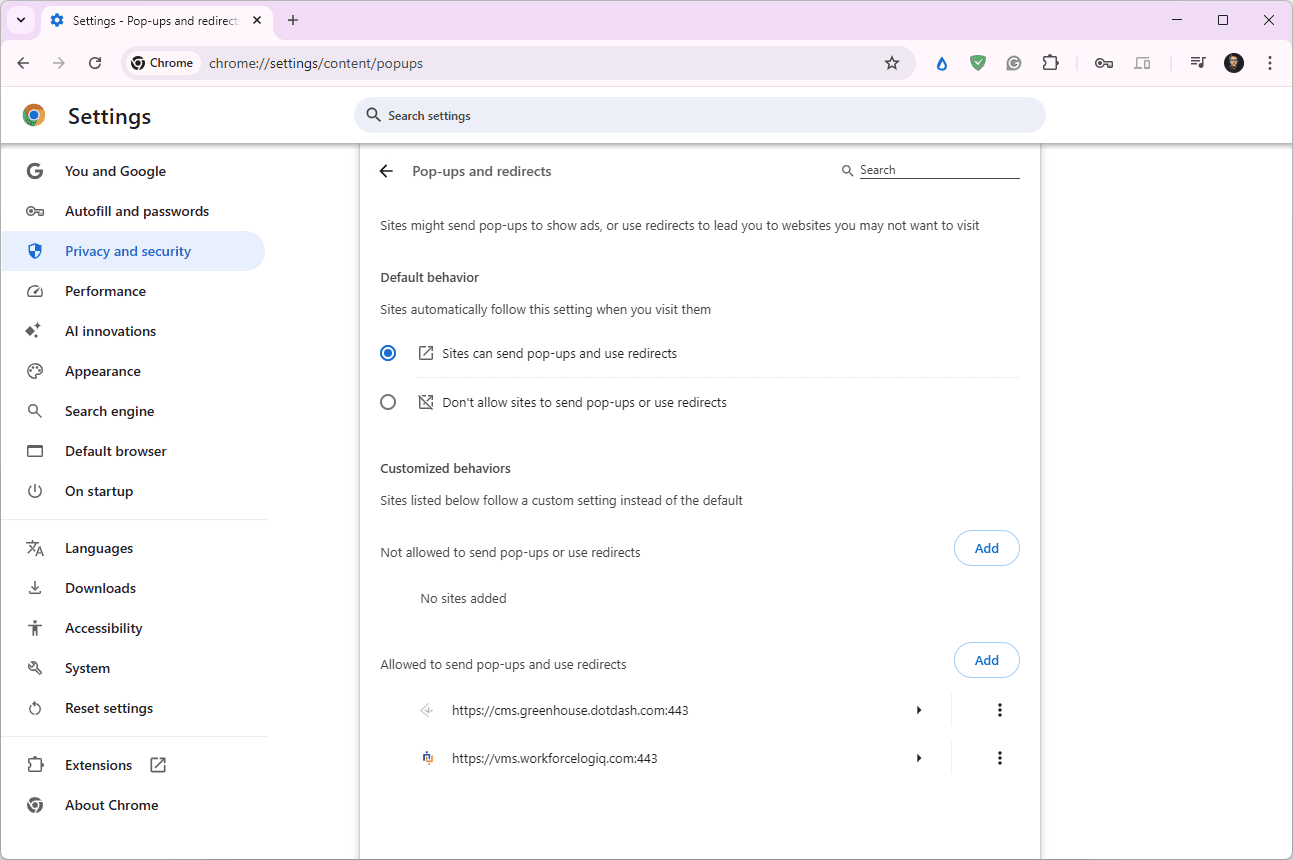Reload the page using the refresh icon
This screenshot has width=1293, height=860.
[95, 63]
